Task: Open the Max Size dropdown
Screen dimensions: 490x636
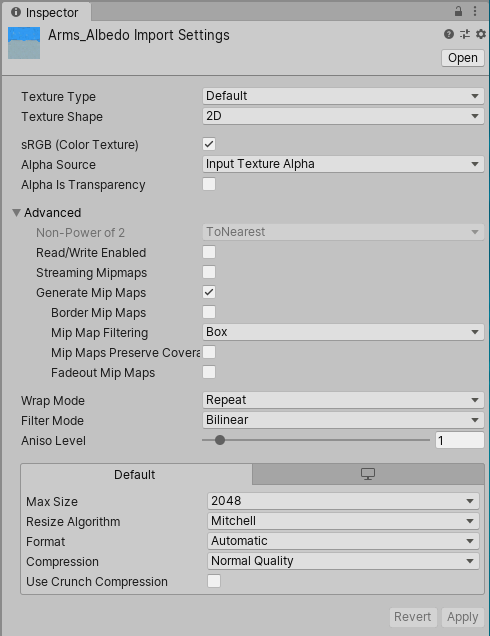Action: click(x=343, y=501)
